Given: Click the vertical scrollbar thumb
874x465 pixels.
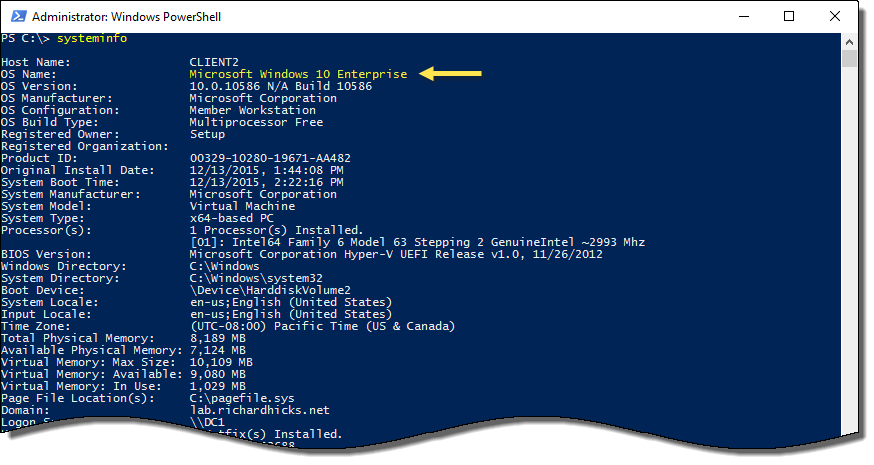Looking at the screenshot, I should [850, 58].
